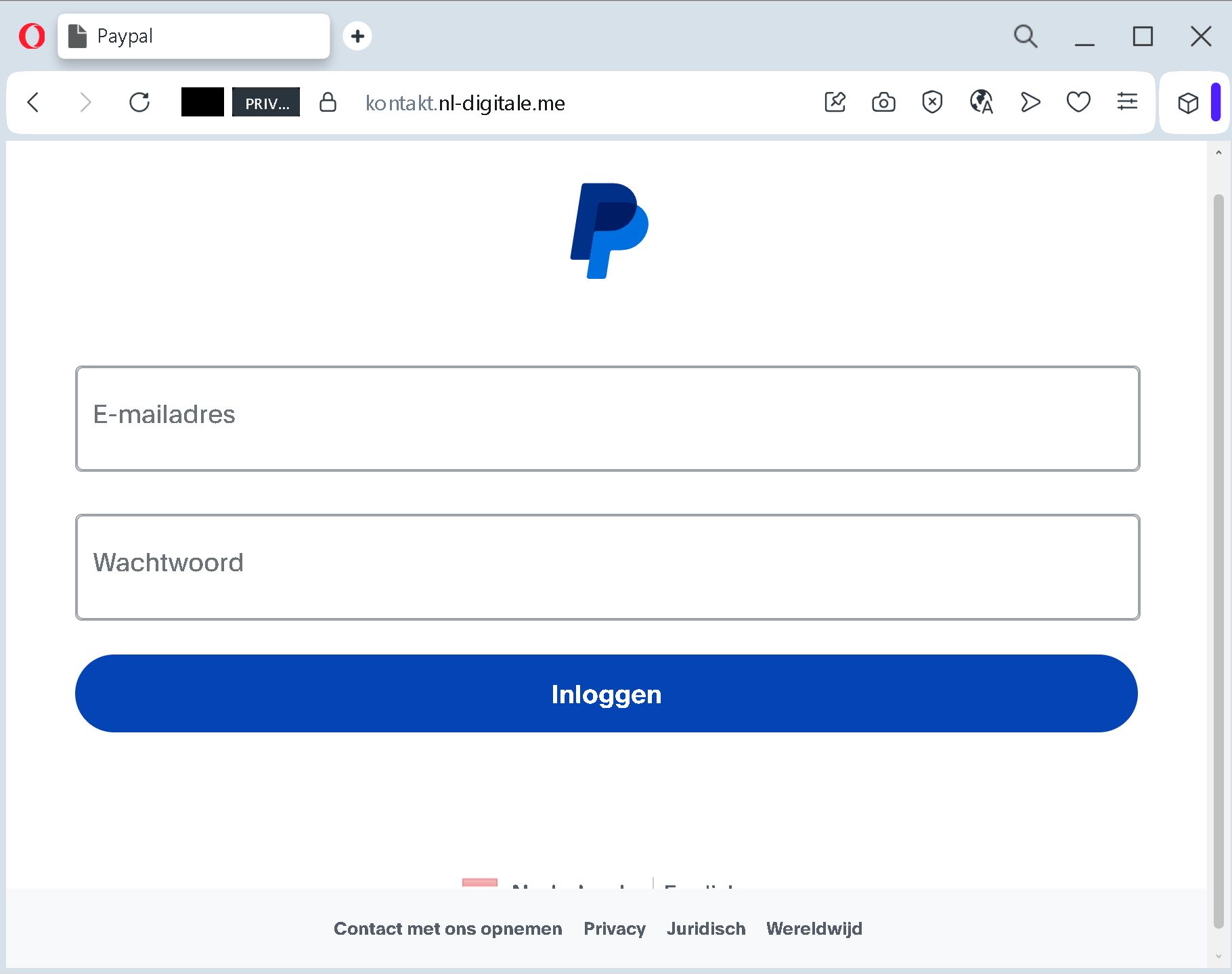
Task: Open the Contact met ons opnemen link
Action: pos(447,929)
